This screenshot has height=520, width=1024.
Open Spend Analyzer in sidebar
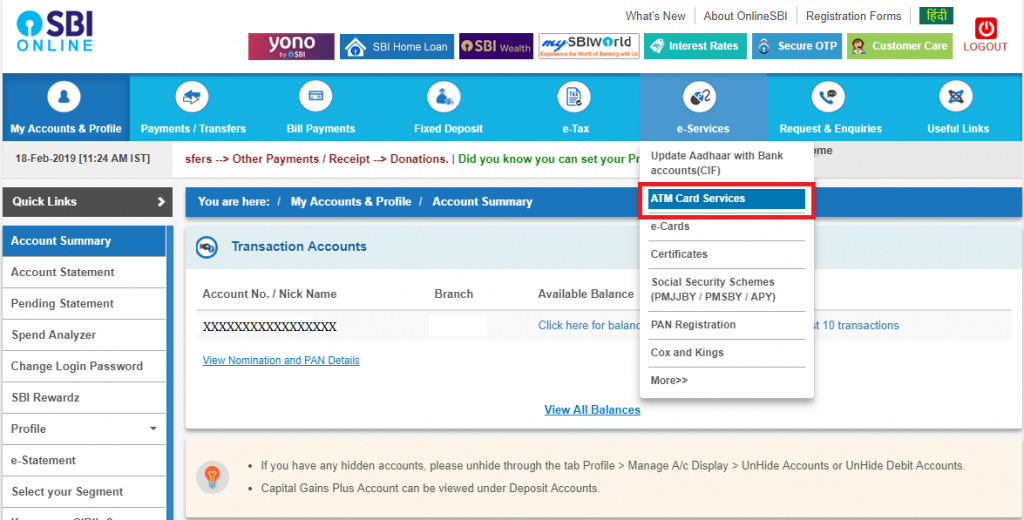coord(85,335)
